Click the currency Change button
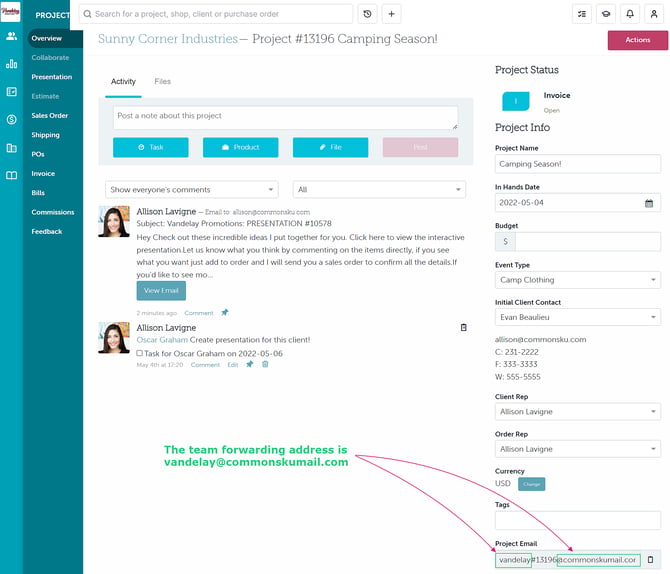670x574 pixels. pos(532,484)
